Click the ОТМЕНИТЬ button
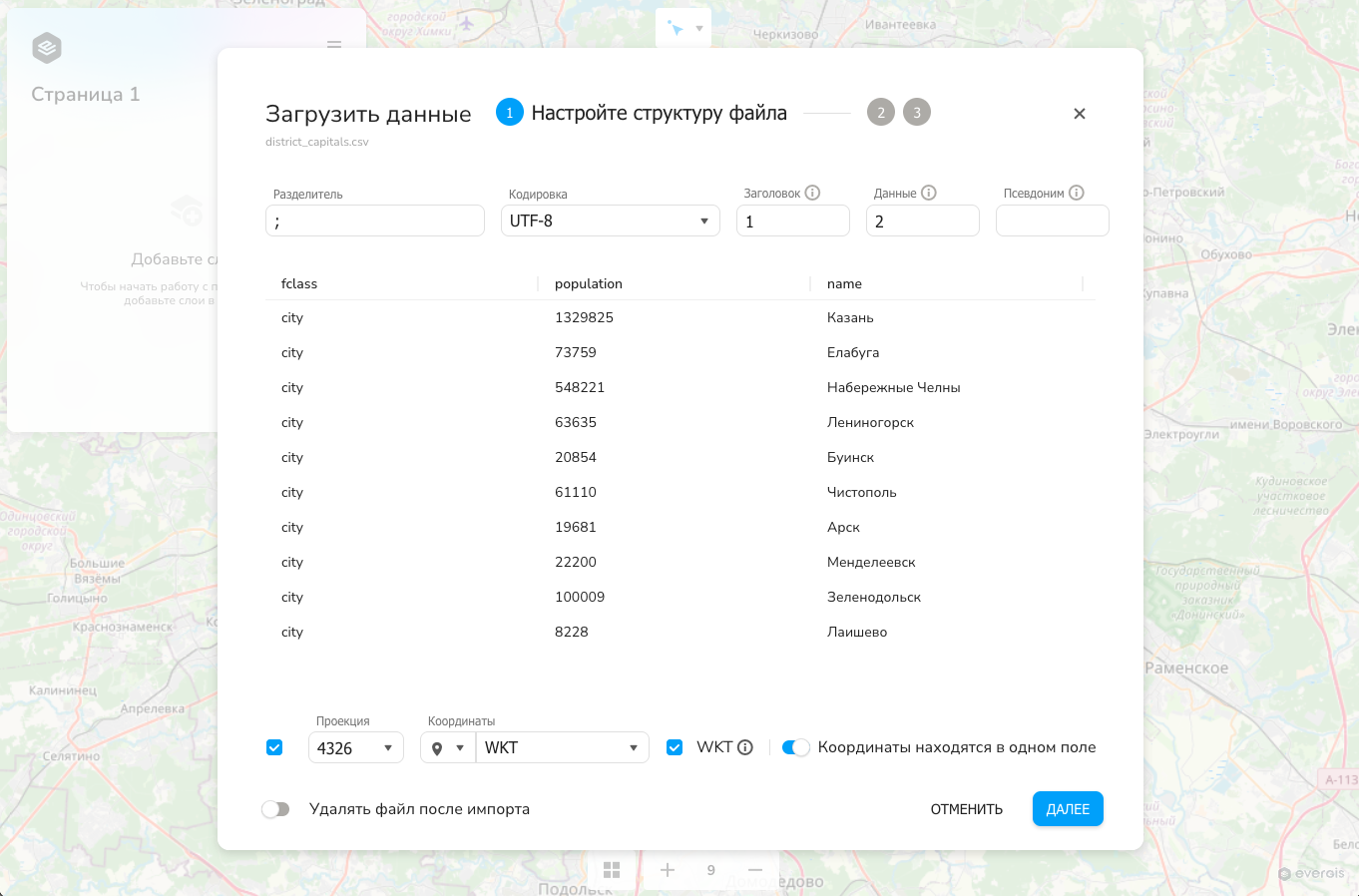Image resolution: width=1359 pixels, height=896 pixels. coord(966,809)
